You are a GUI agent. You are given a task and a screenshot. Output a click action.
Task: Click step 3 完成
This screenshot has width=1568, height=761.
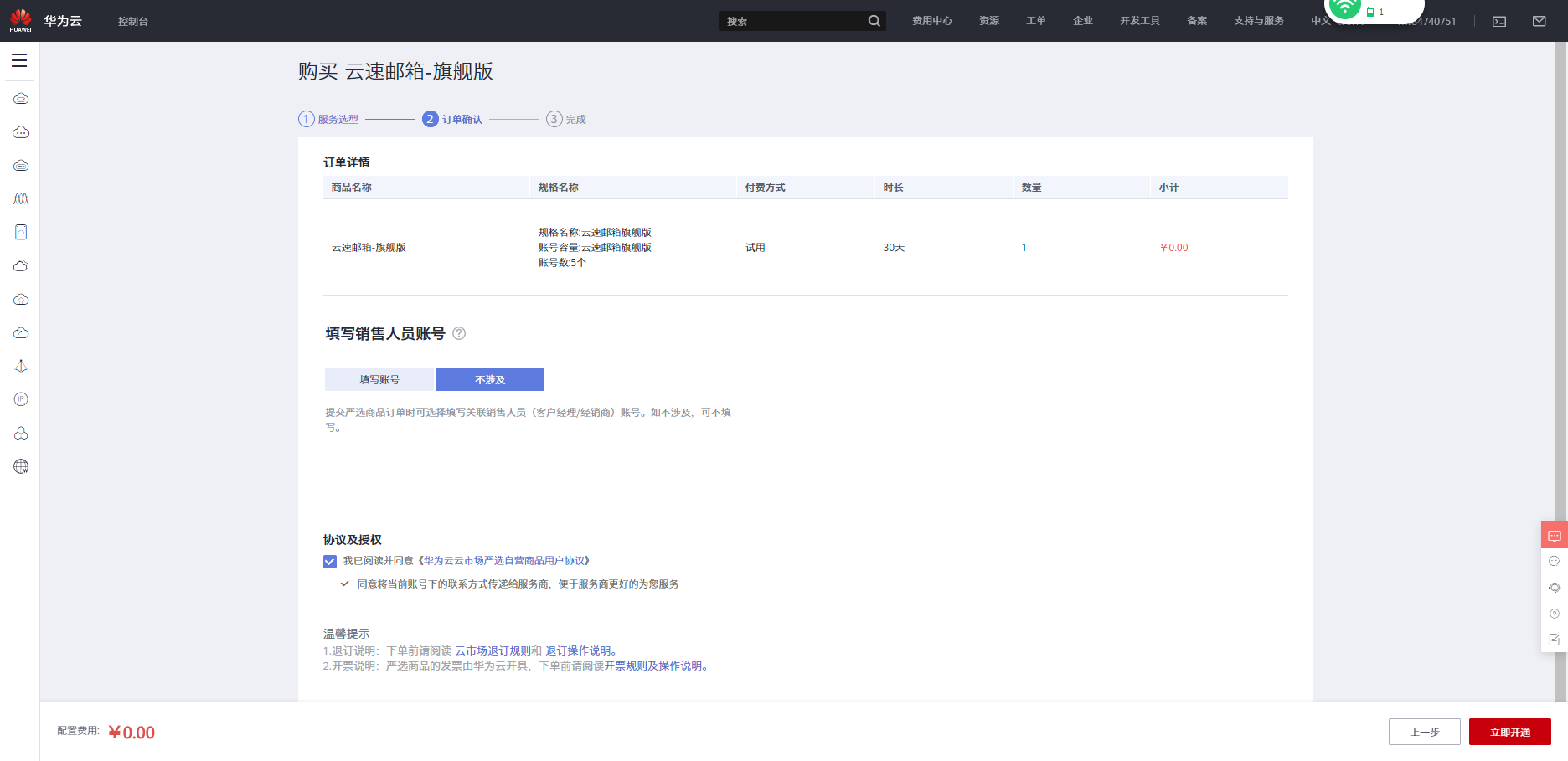click(x=566, y=119)
